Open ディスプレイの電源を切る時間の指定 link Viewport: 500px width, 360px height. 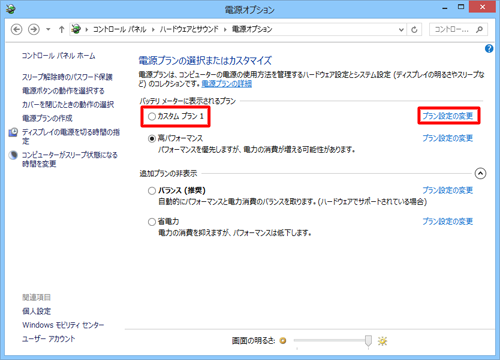click(x=71, y=137)
